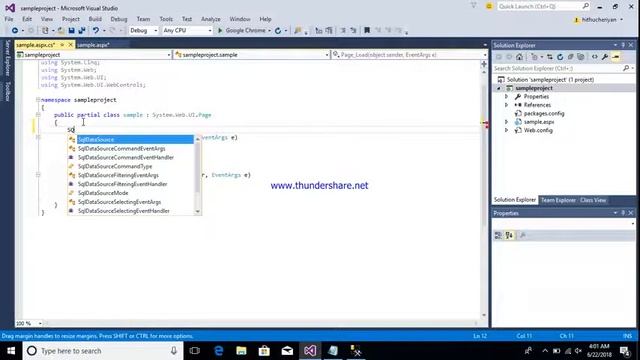Screen dimensions: 640x360
Task: Expand the Web.config node
Action: coord(507,130)
